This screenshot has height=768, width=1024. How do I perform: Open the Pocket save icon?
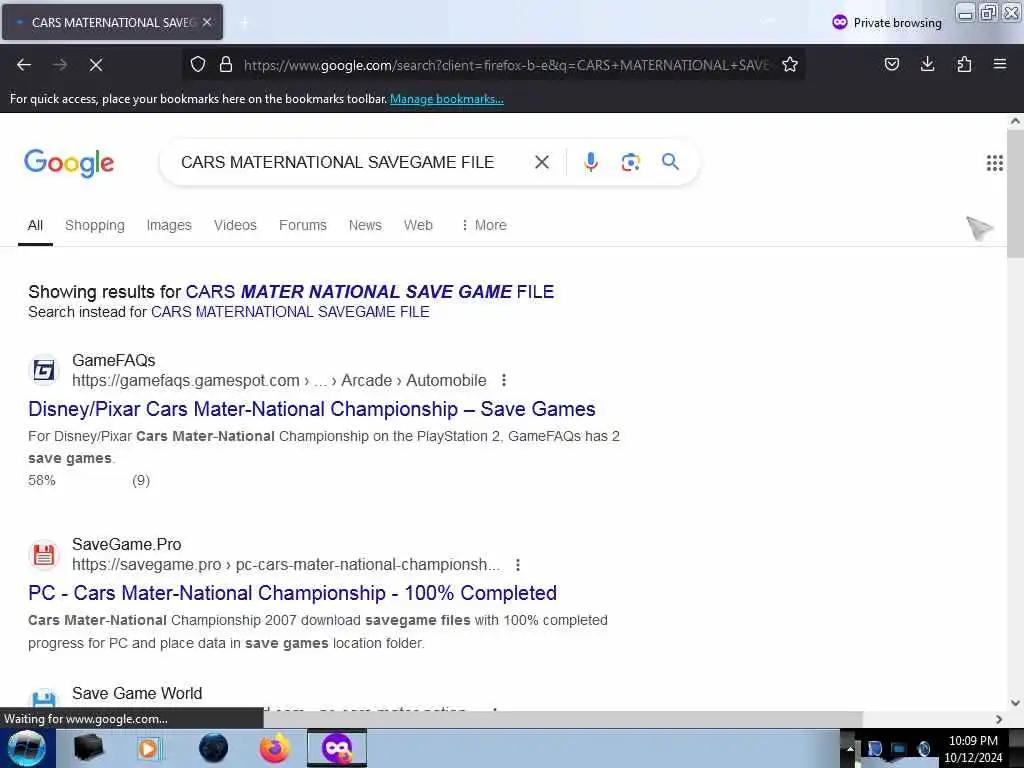[891, 64]
